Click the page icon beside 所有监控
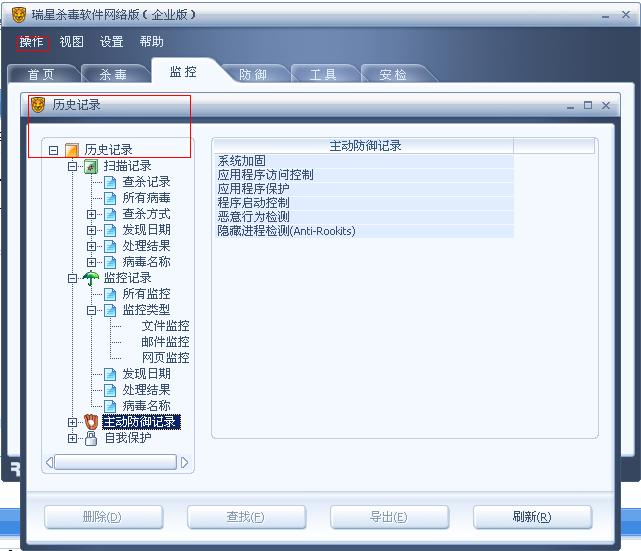Image resolution: width=641 pixels, height=551 pixels. coord(110,294)
